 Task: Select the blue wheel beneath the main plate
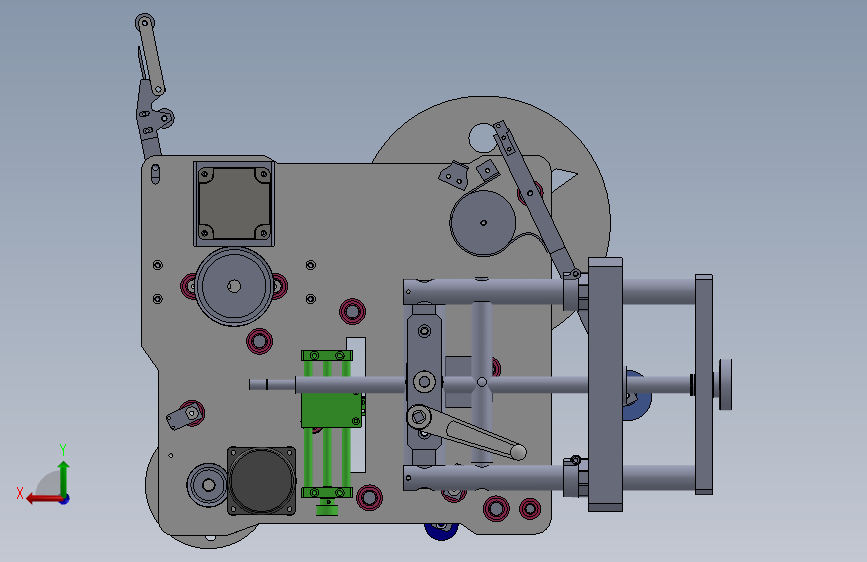(441, 530)
